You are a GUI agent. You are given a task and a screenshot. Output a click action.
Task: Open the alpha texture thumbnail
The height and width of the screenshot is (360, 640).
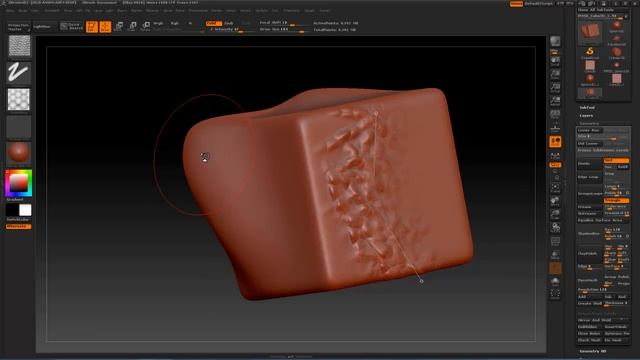19,99
